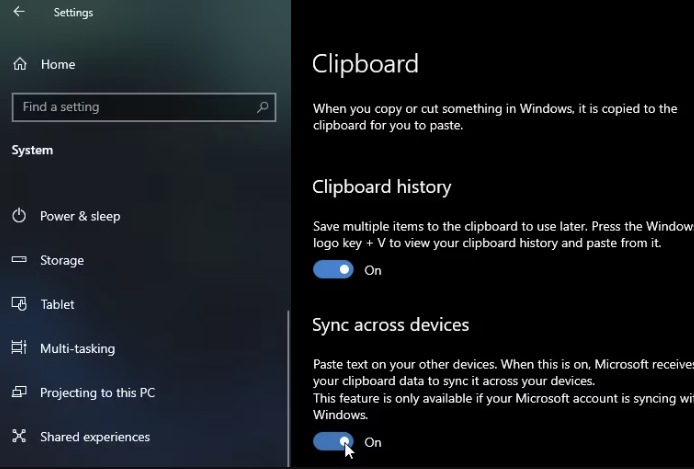Open Multi-tasking settings
This screenshot has width=694, height=469.
pos(77,348)
